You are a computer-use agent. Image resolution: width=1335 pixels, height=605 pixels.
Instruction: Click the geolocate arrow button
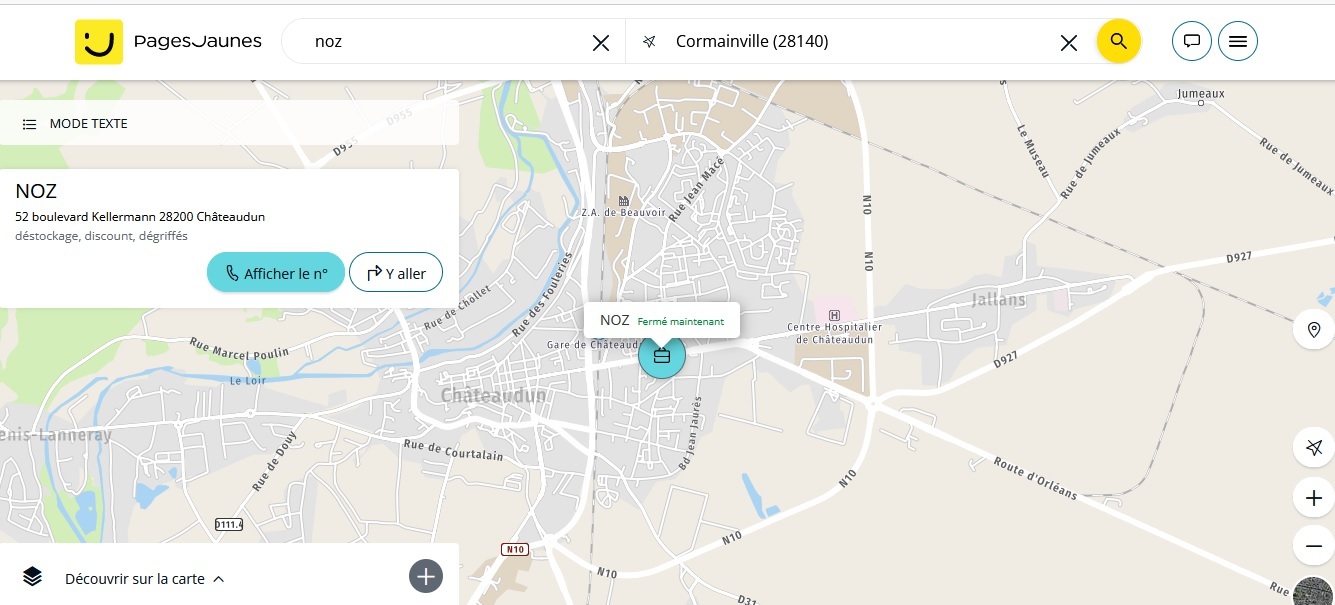(1313, 447)
